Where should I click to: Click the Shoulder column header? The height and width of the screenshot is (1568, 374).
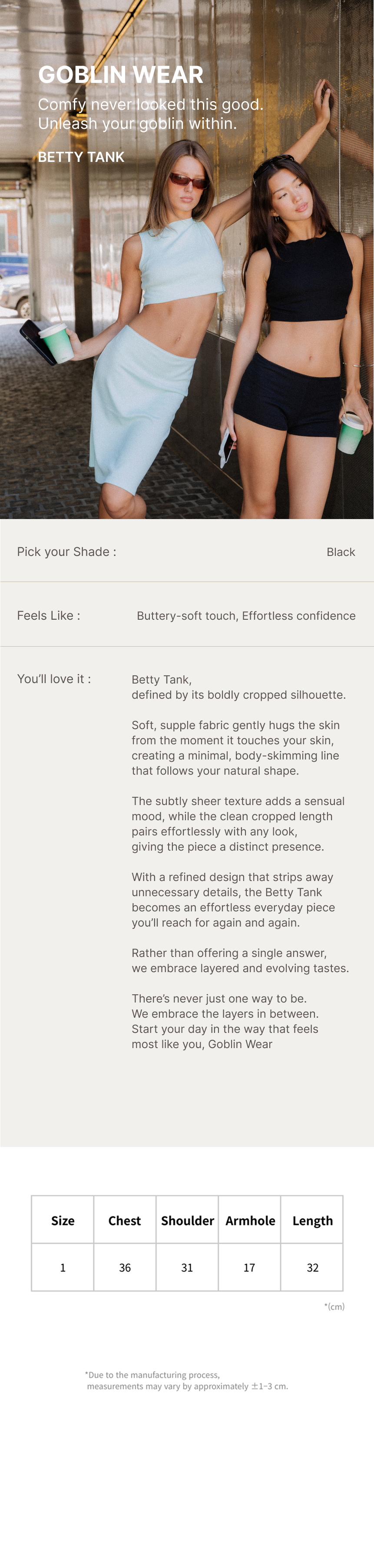click(187, 1220)
